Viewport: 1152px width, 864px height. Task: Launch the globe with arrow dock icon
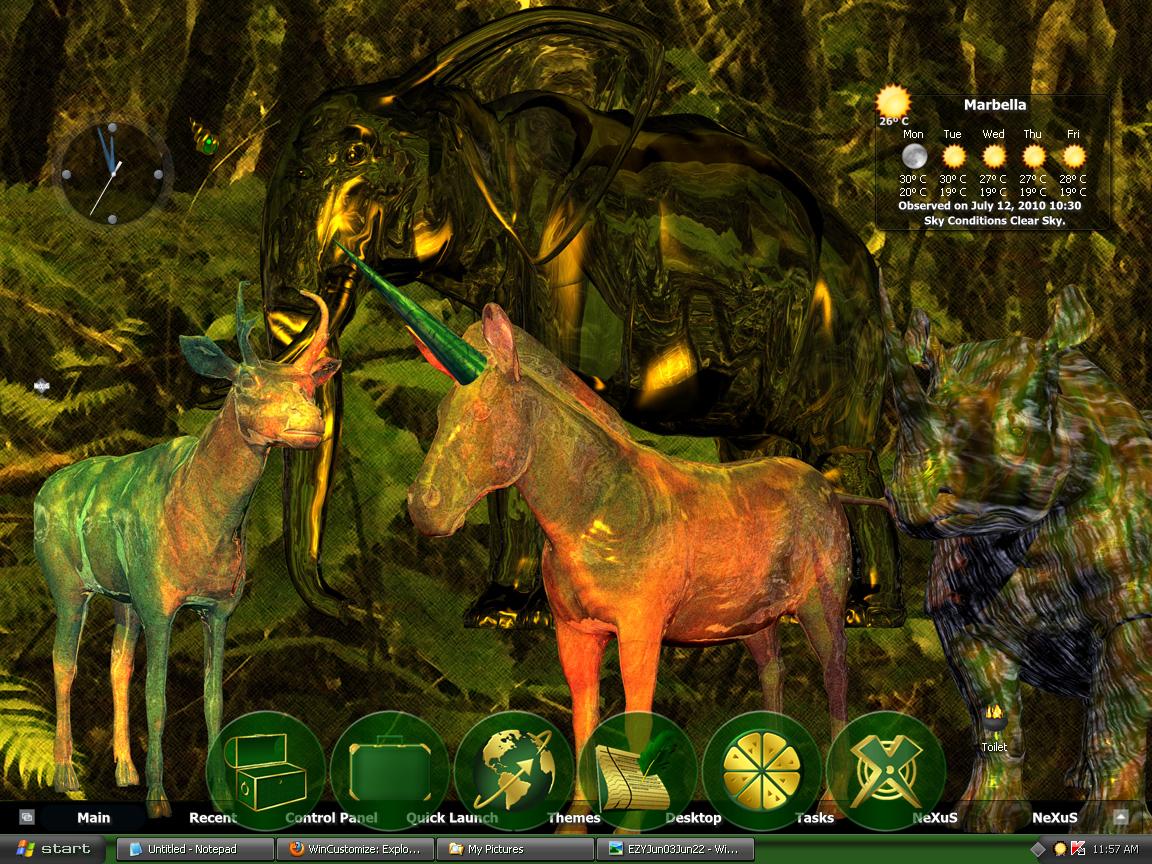[x=514, y=771]
